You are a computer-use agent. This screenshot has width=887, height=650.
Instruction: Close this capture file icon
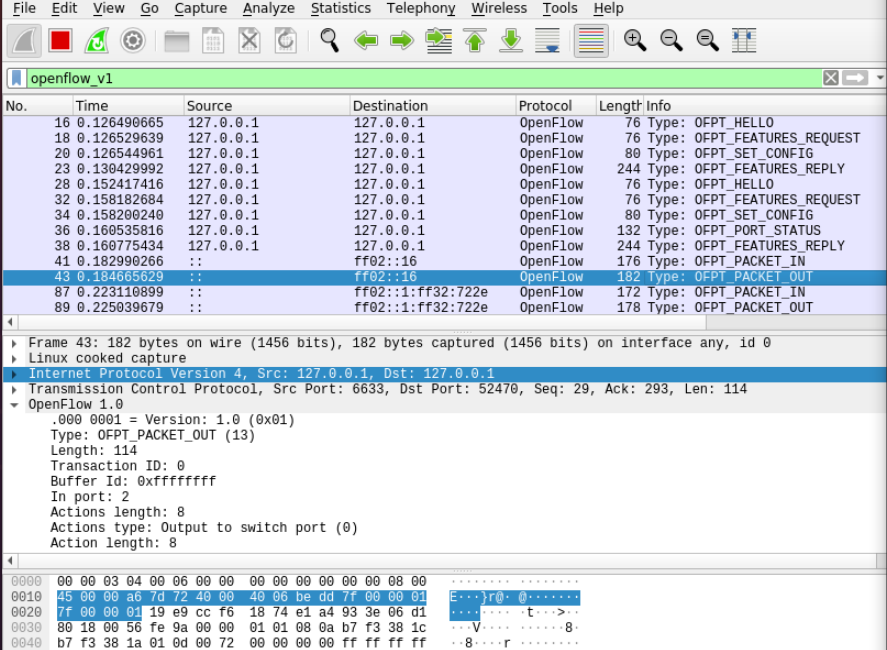(249, 41)
